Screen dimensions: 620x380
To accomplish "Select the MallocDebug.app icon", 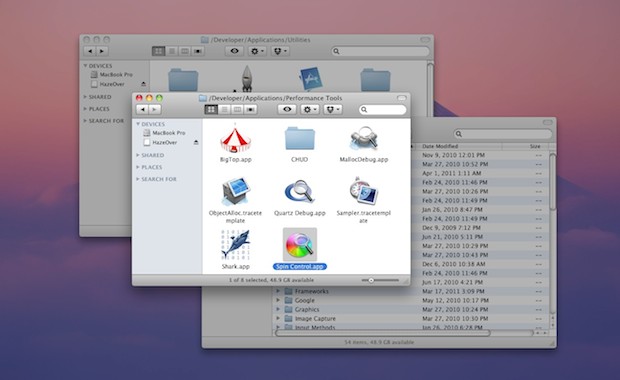I will pos(364,138).
